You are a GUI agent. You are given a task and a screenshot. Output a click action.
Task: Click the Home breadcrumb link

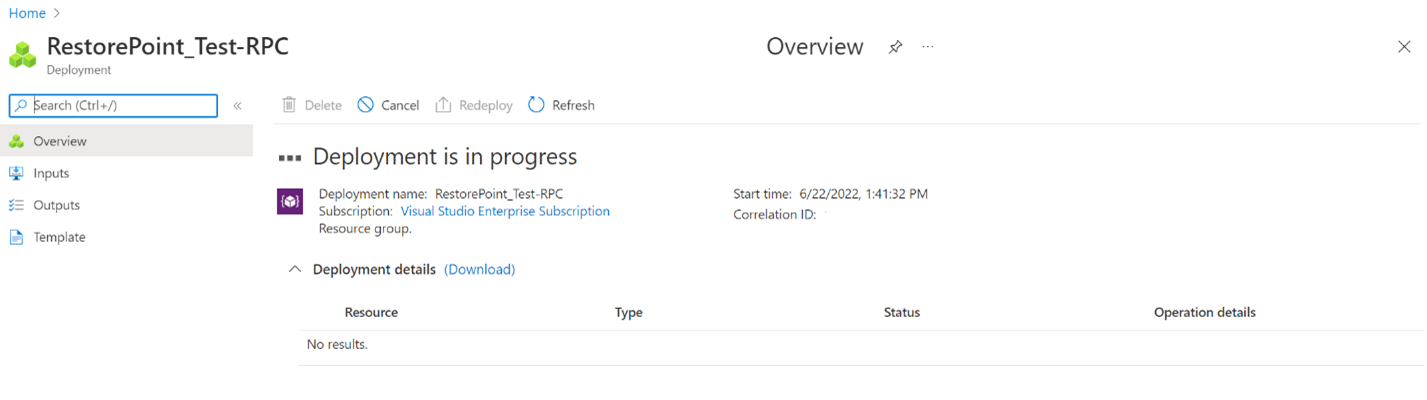pyautogui.click(x=27, y=13)
